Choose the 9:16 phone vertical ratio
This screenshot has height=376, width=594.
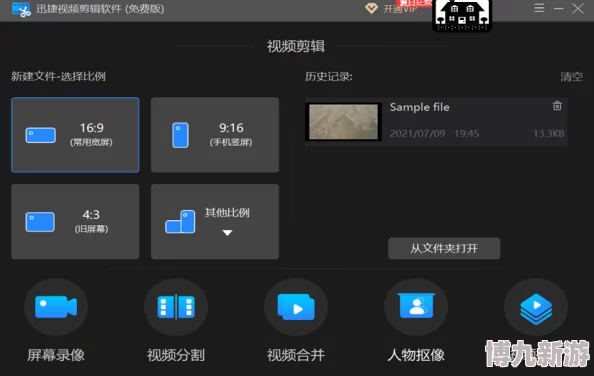click(x=215, y=135)
